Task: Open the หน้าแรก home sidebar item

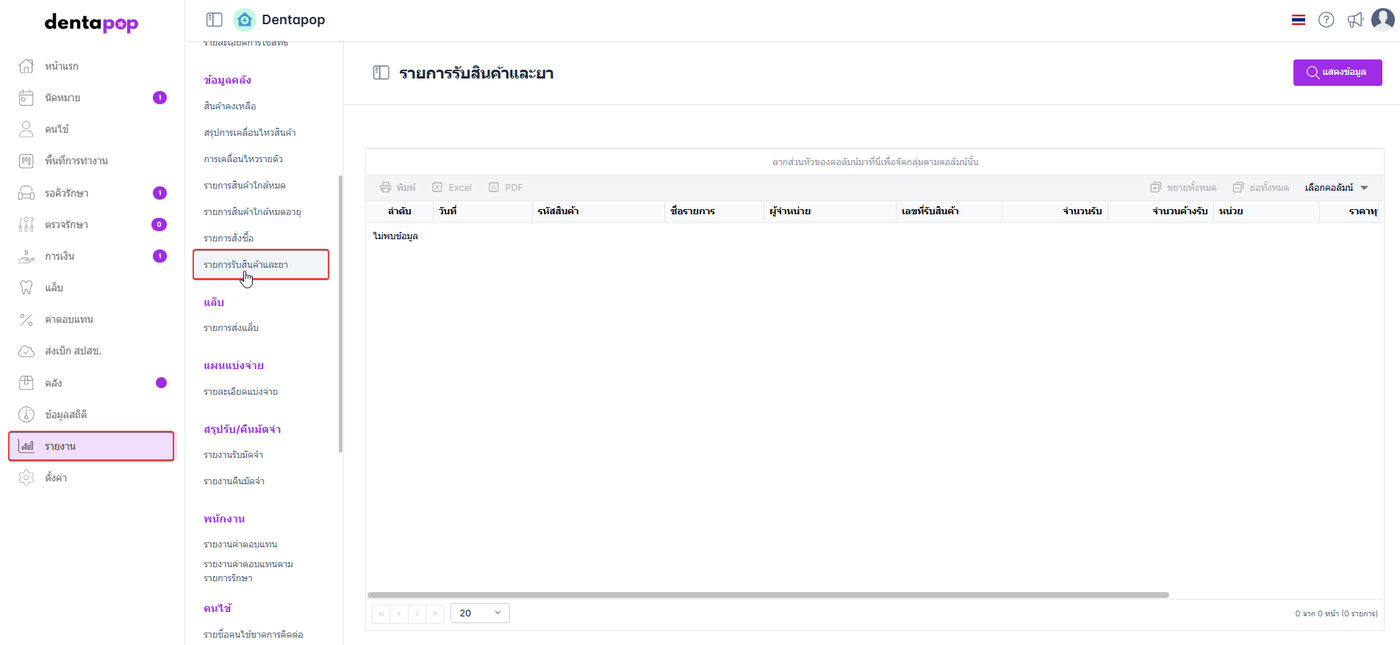Action: click(x=91, y=66)
